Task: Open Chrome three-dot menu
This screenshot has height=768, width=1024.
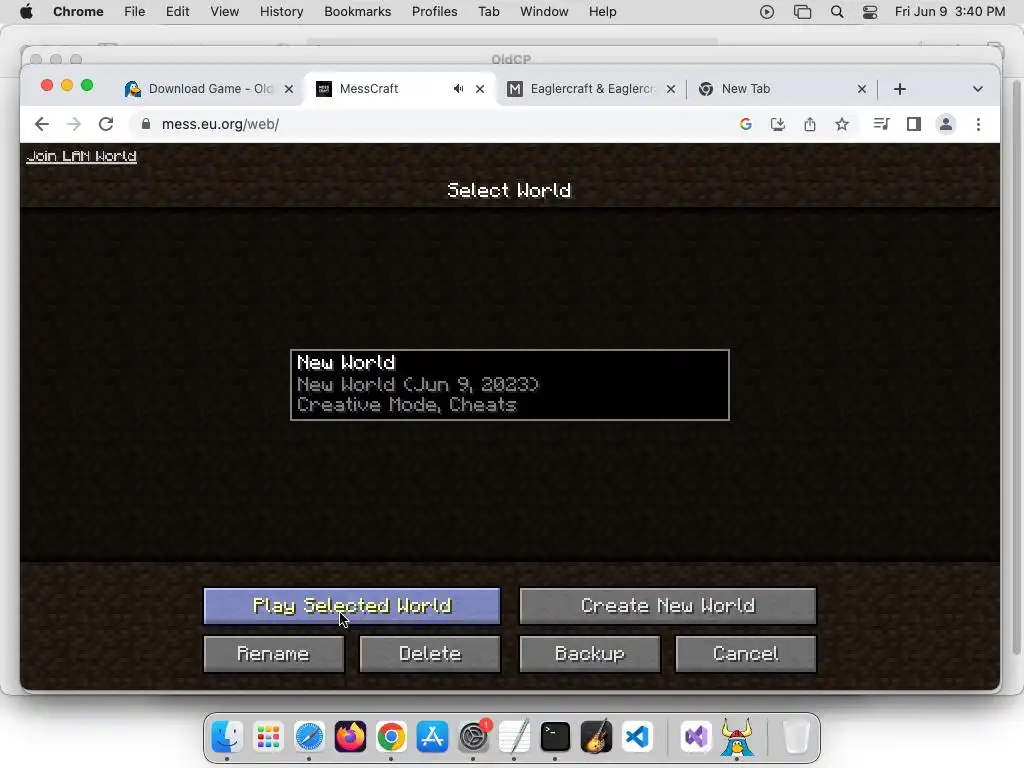Action: (x=978, y=124)
